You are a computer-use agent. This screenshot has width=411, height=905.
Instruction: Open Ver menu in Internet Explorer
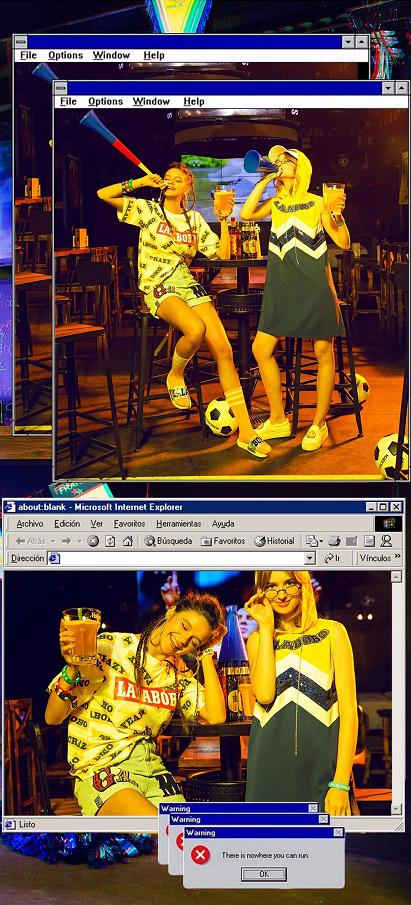click(96, 523)
